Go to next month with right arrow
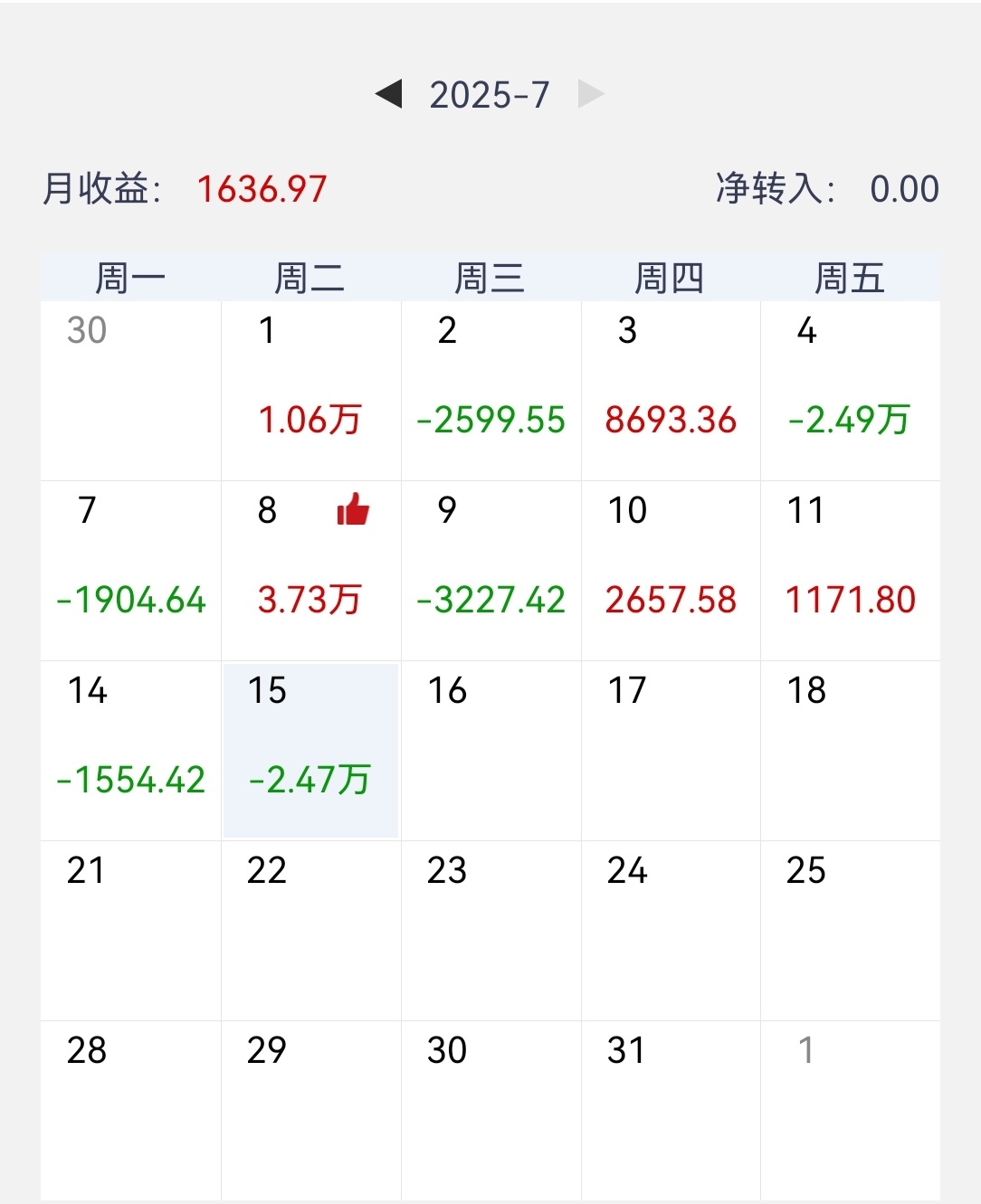Viewport: 981px width, 1204px height. click(591, 93)
